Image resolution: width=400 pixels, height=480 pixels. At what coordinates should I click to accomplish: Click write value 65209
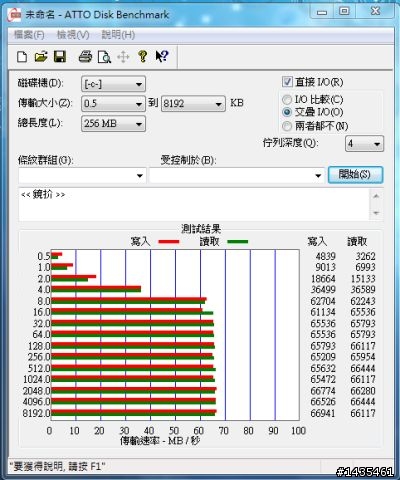(323, 357)
